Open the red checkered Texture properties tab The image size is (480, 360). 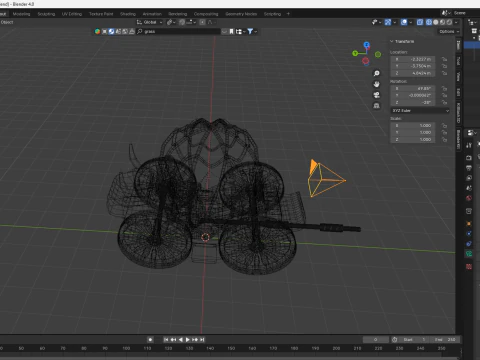tap(469, 266)
